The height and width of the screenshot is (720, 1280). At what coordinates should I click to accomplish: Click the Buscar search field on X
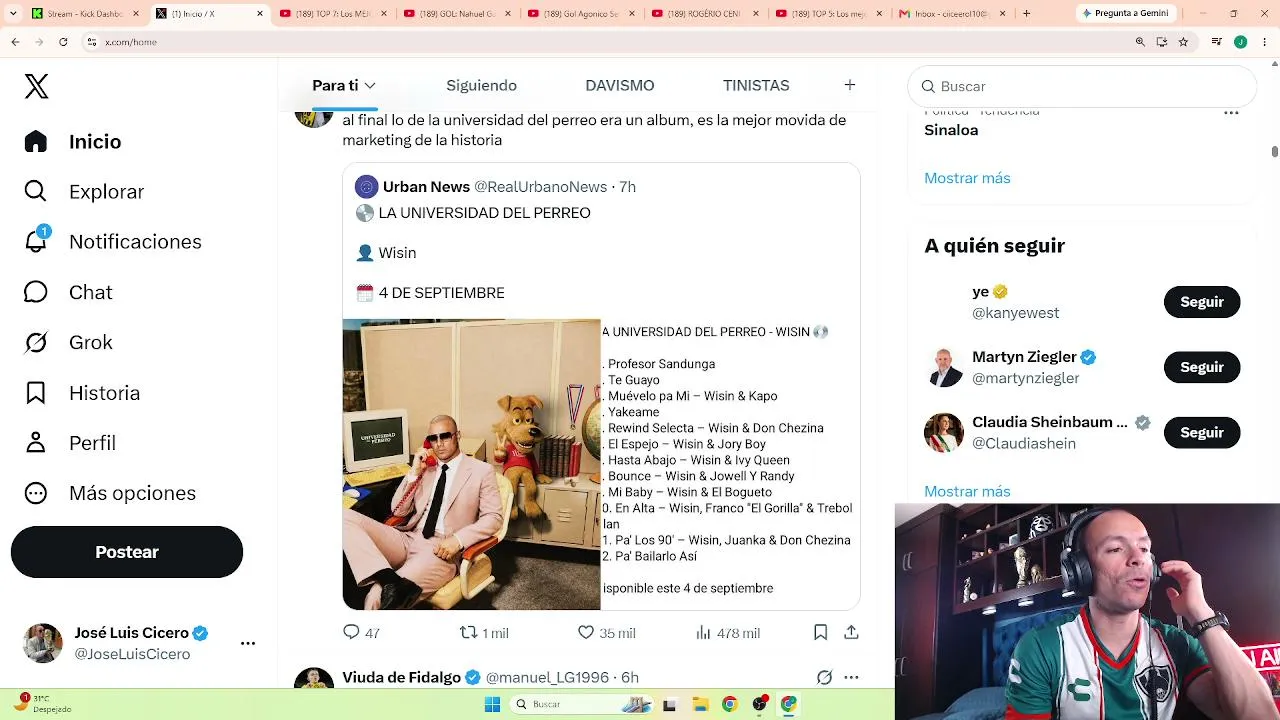pyautogui.click(x=1082, y=86)
